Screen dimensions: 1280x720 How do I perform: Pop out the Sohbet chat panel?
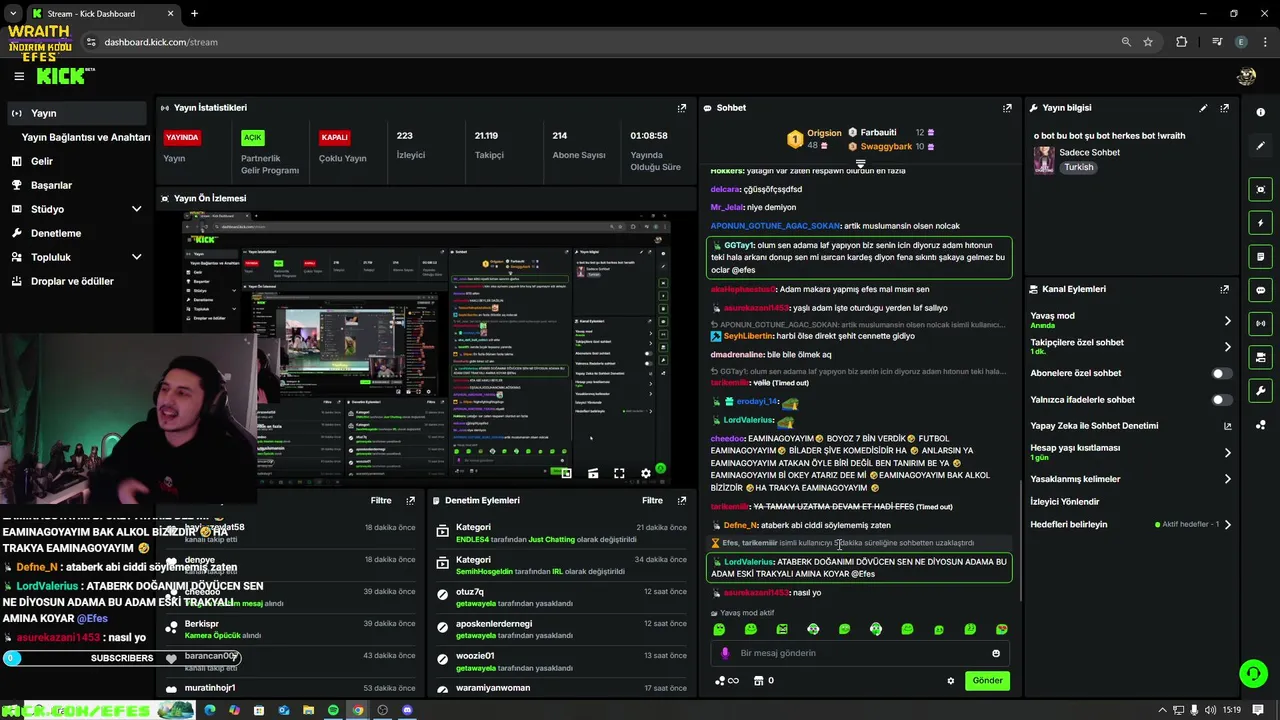click(x=1007, y=108)
